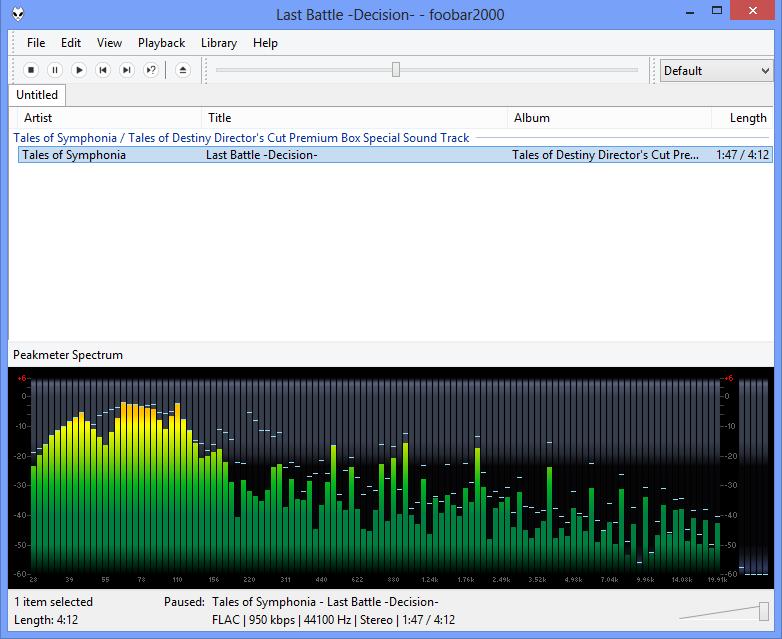Sort playlist by the Title column header
Screen dimensions: 782x639
(219, 118)
